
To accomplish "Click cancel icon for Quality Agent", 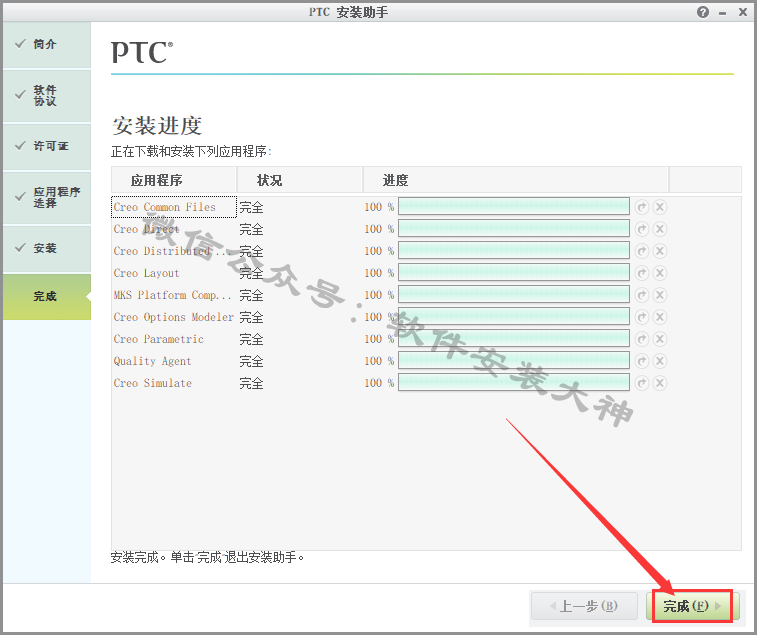I will pyautogui.click(x=660, y=361).
